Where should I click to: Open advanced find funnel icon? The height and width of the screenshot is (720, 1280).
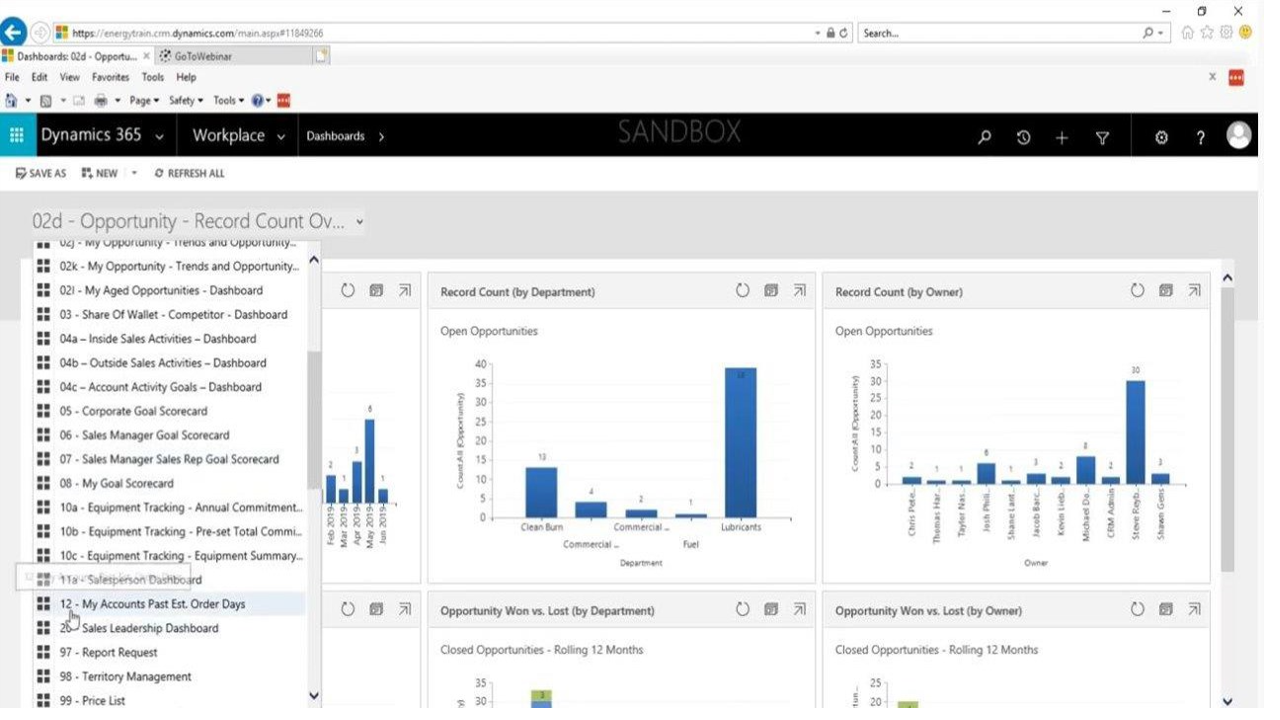click(1102, 138)
